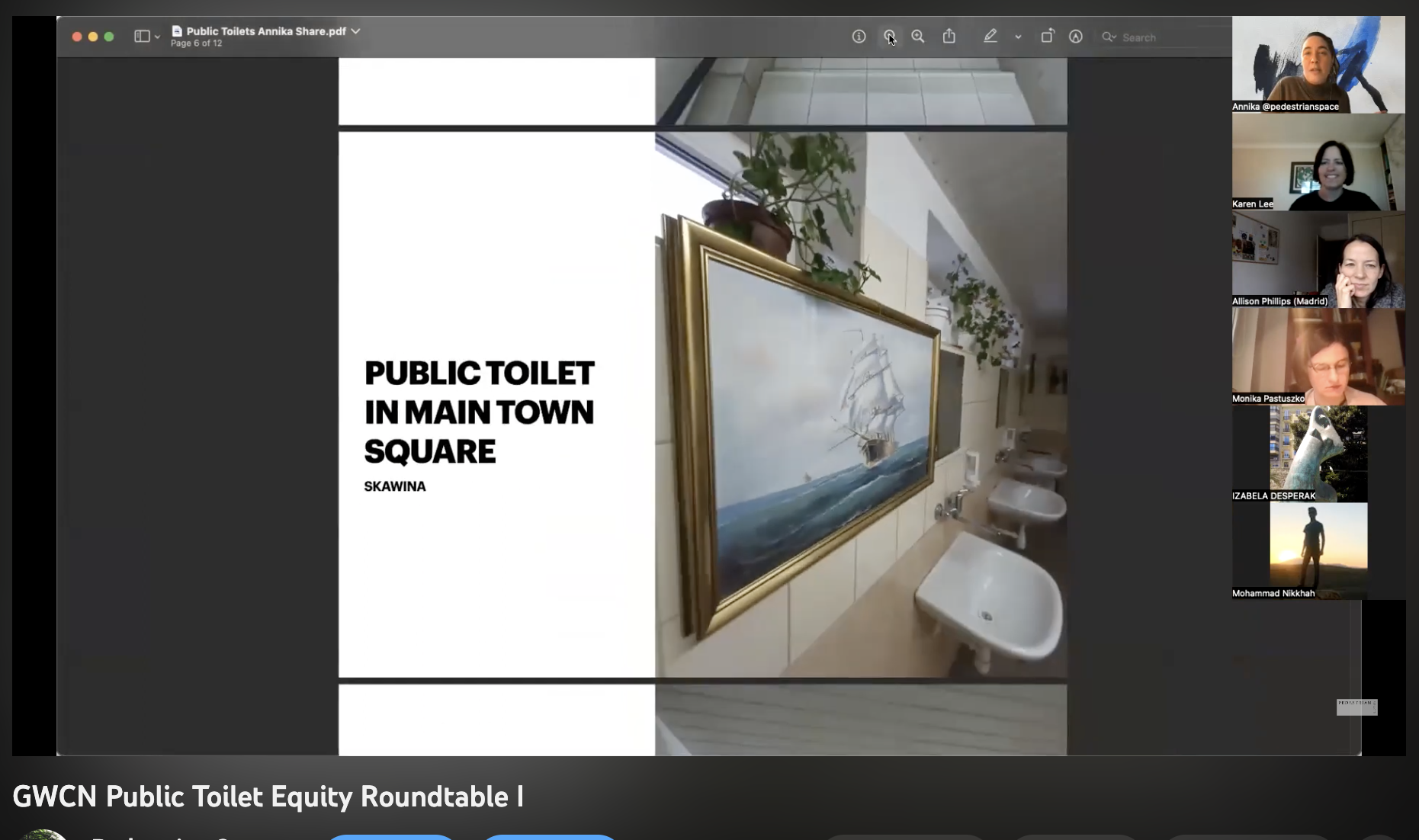Image resolution: width=1419 pixels, height=840 pixels.
Task: Select the highlight tool in the toolbar
Action: [991, 36]
